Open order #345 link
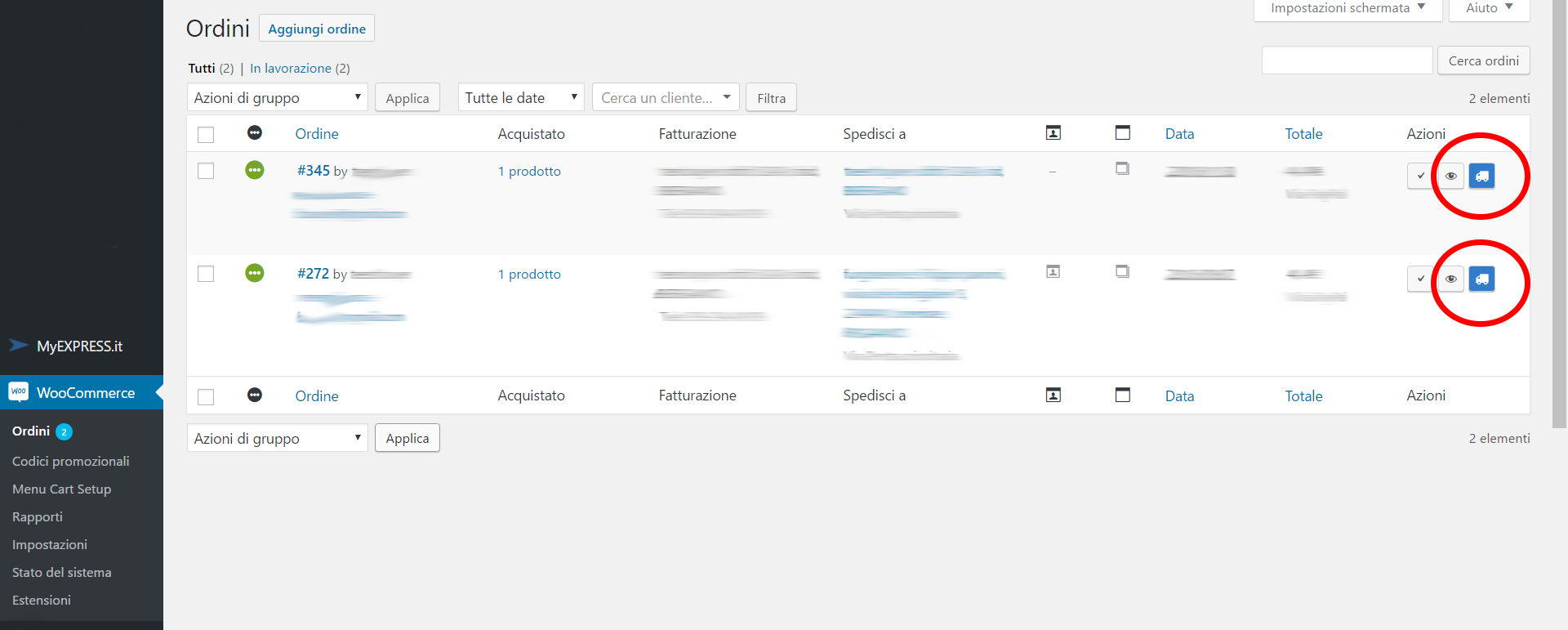 click(314, 170)
